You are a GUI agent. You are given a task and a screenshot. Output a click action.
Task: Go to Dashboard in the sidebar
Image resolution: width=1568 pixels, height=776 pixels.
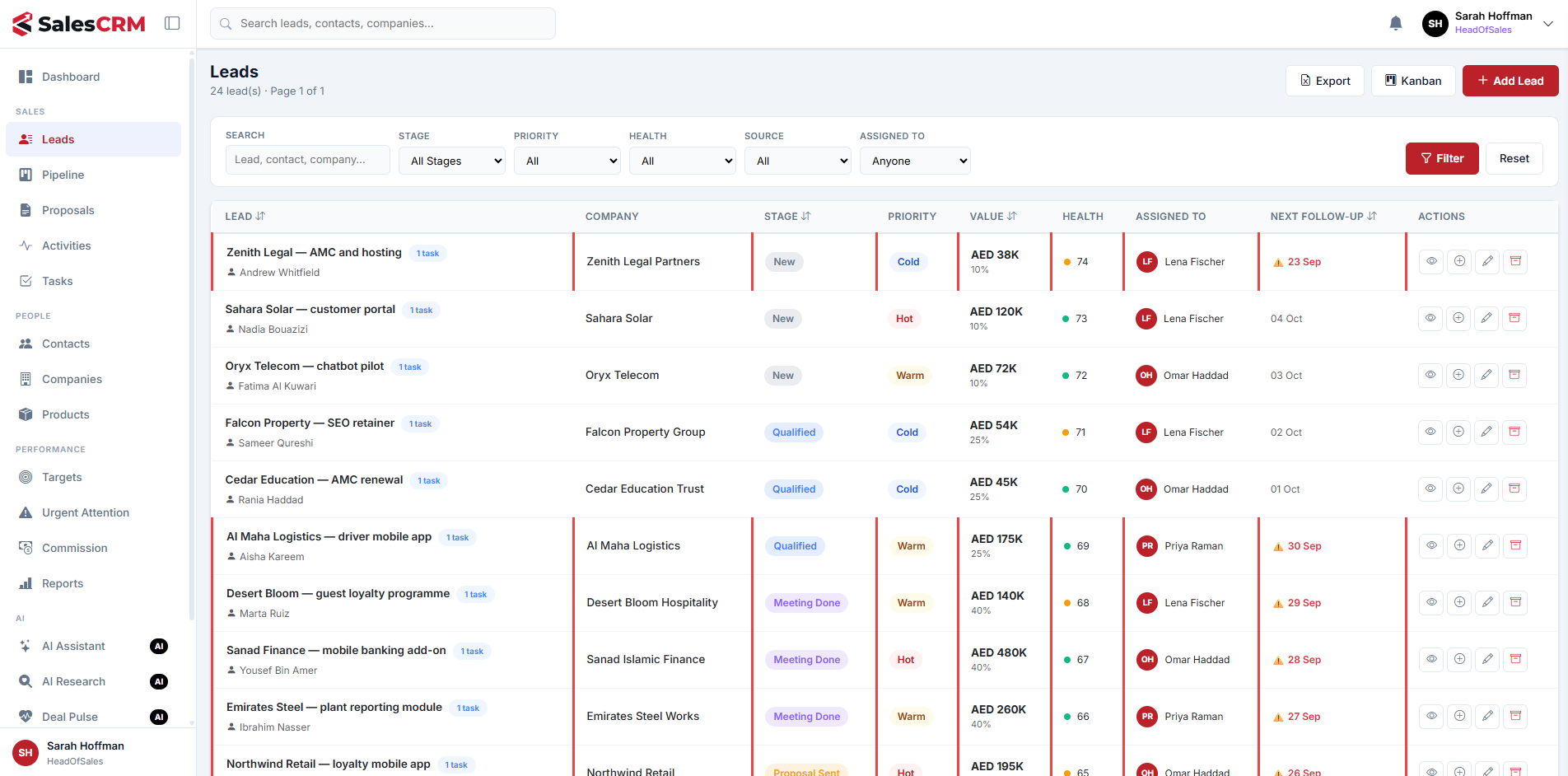click(93, 77)
